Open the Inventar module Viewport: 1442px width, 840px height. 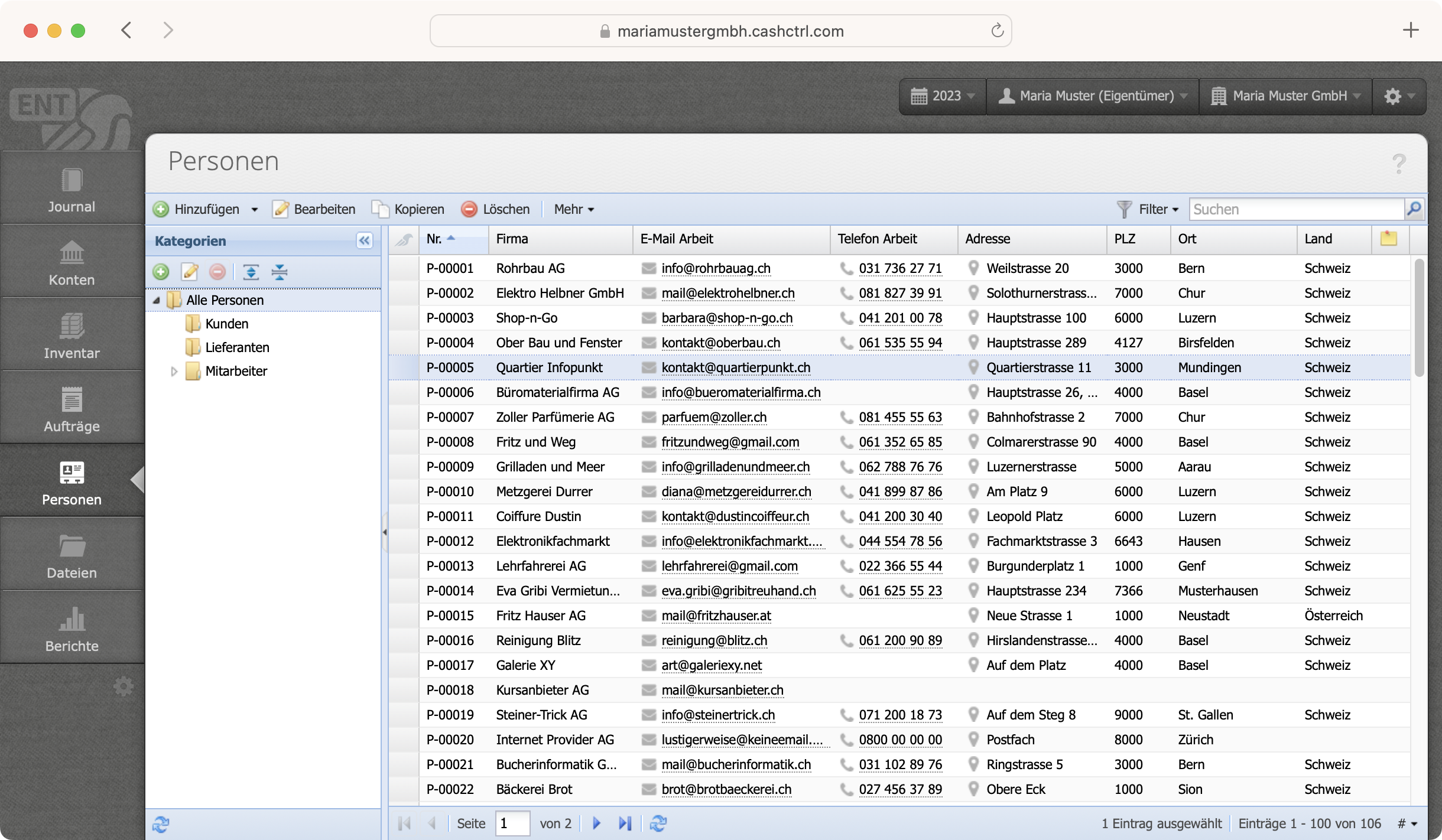coord(72,336)
